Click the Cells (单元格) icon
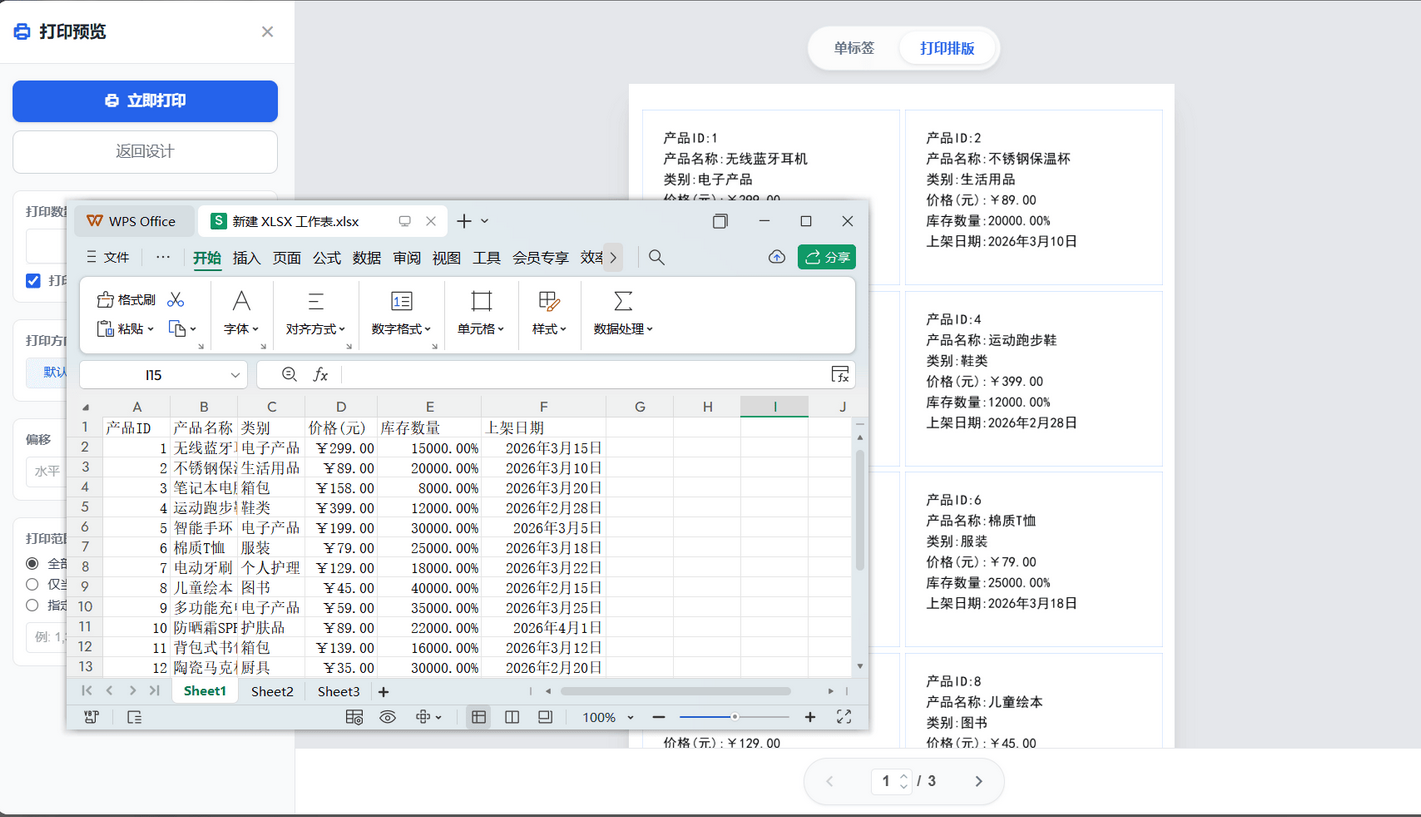 (x=481, y=301)
